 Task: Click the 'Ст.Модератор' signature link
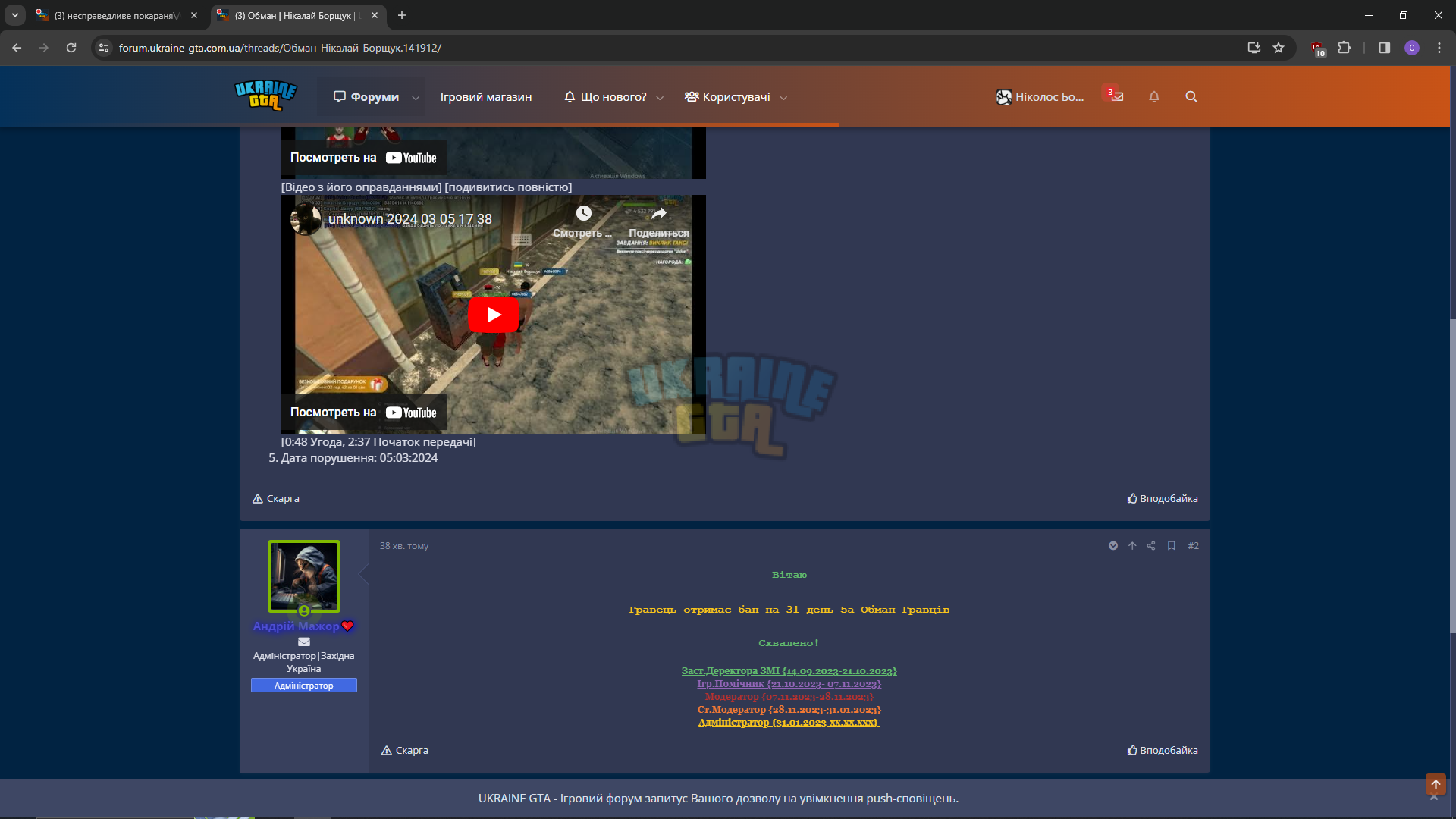coord(789,710)
